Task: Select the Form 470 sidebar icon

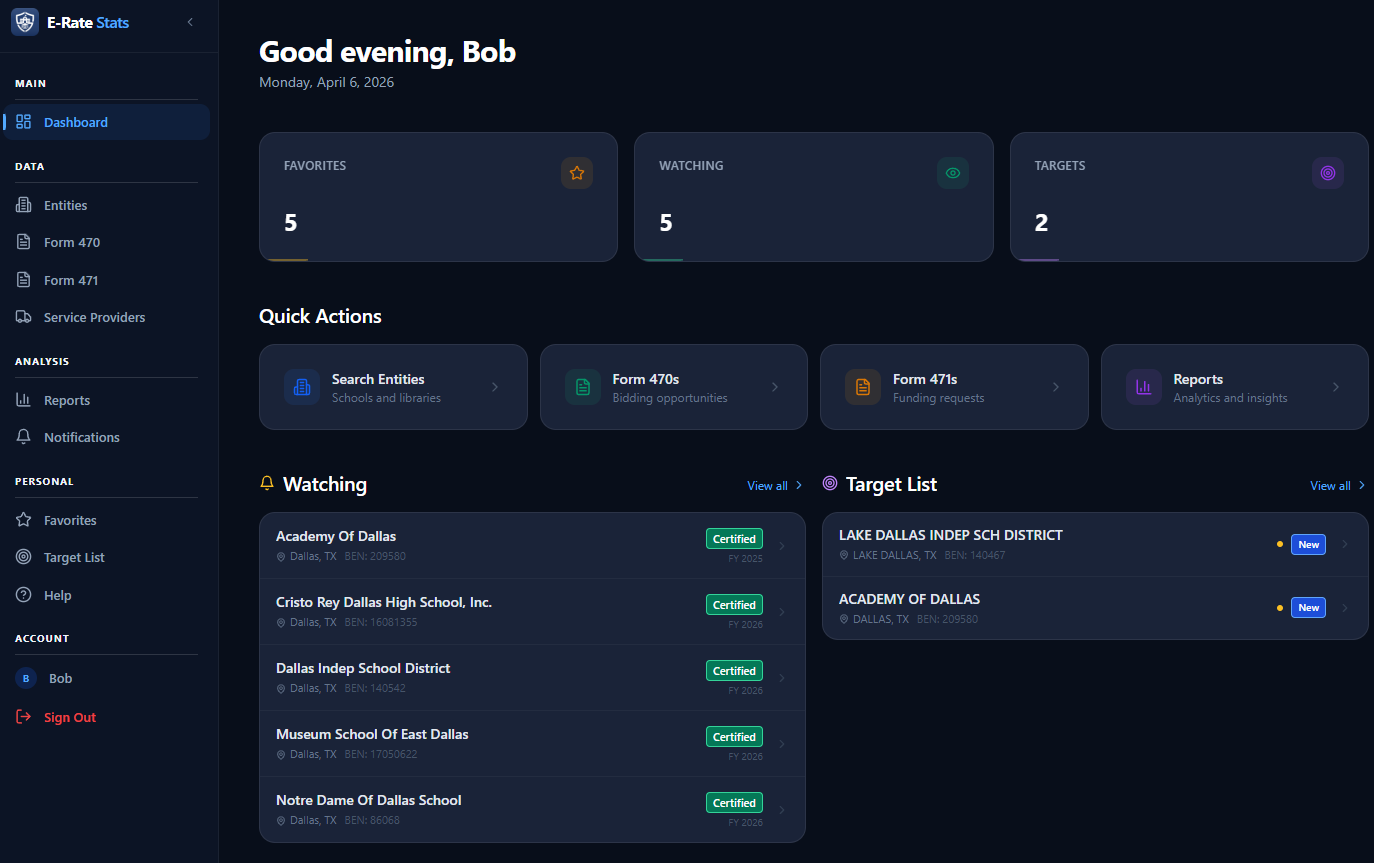Action: pos(23,242)
